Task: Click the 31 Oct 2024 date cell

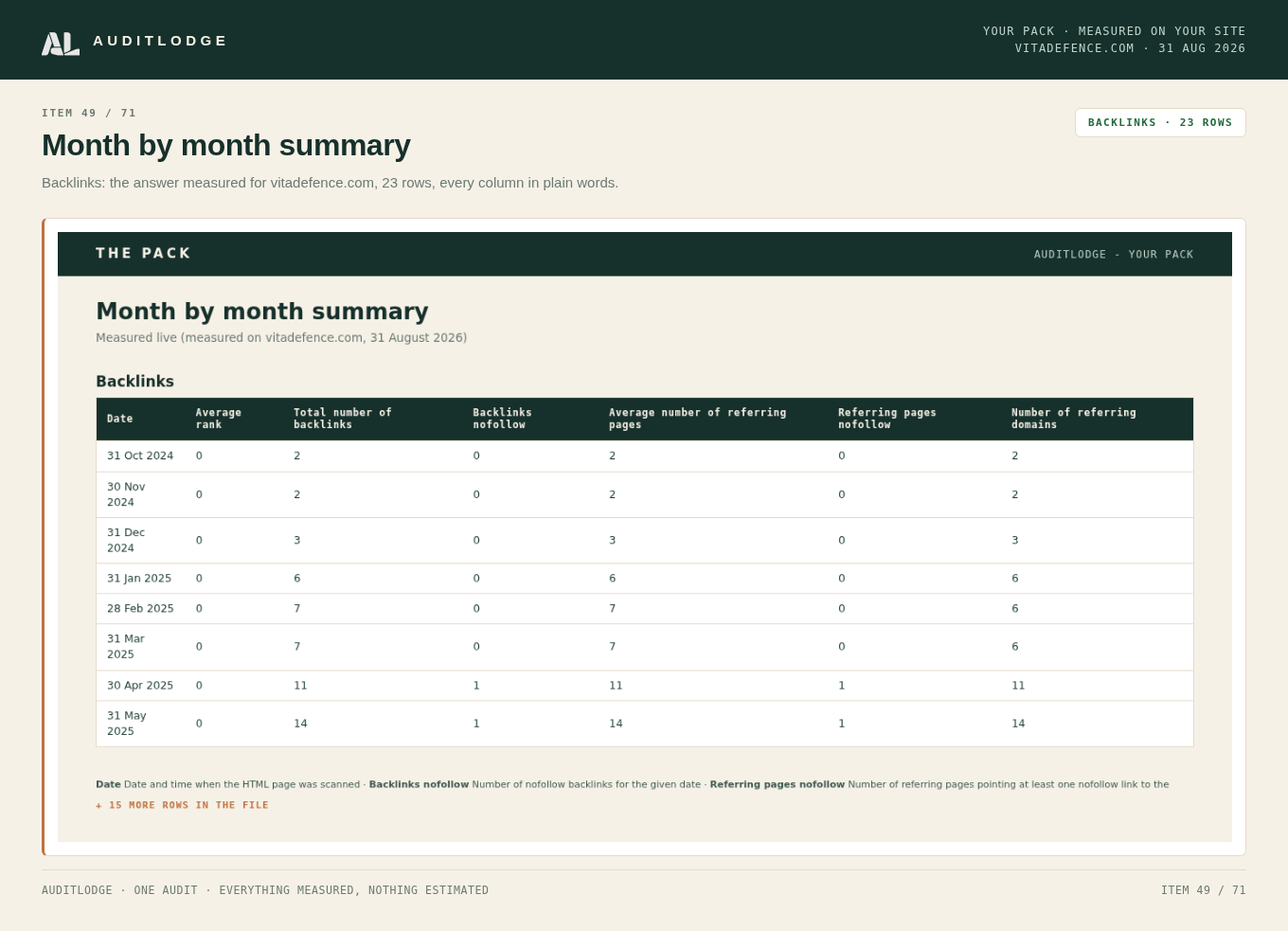Action: click(x=140, y=456)
